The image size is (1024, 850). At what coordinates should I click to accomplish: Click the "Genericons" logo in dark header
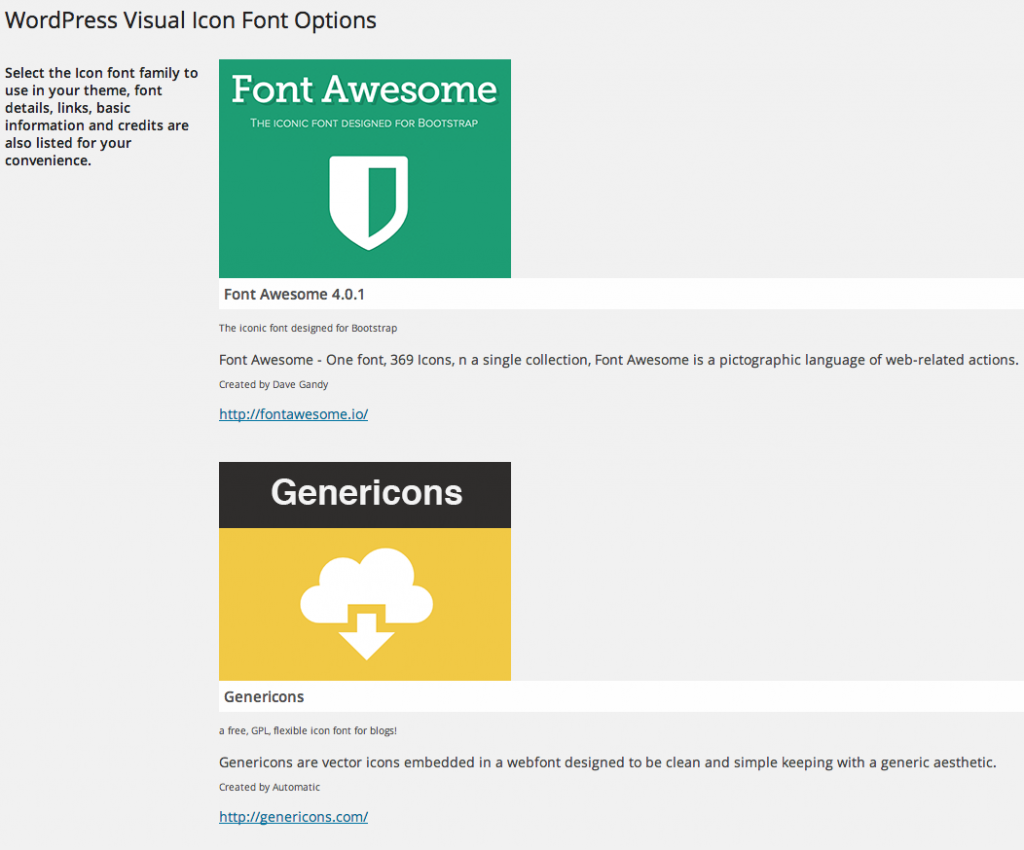point(366,493)
